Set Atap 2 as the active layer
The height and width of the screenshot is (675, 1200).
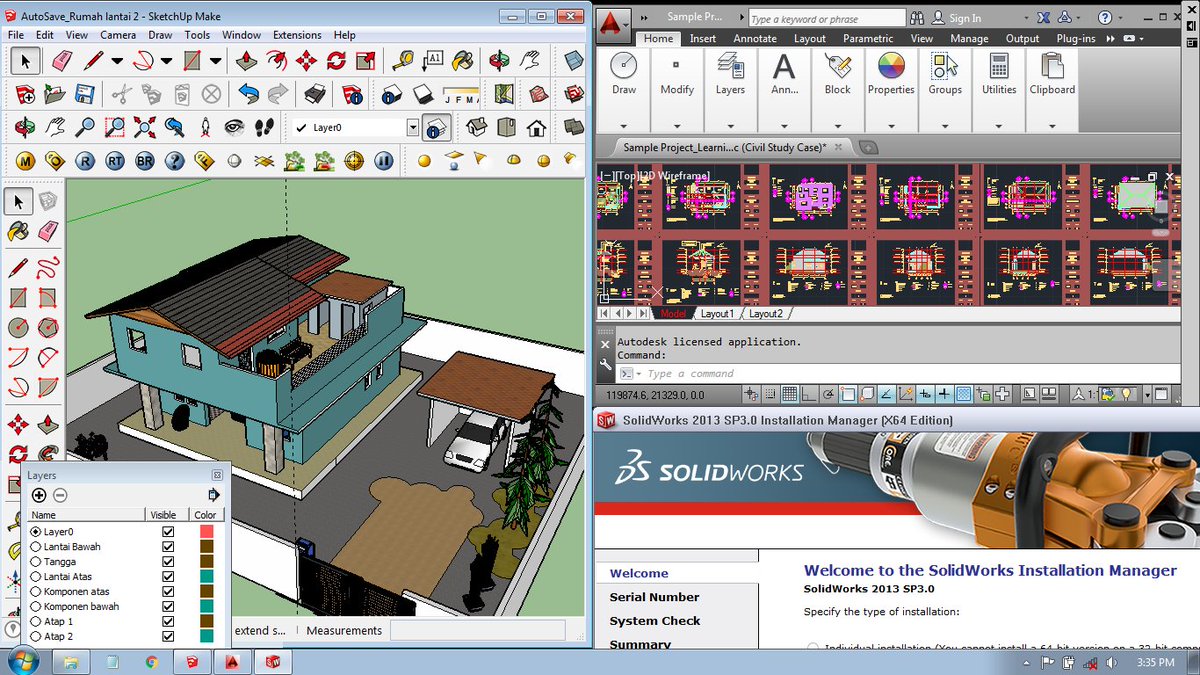pos(36,637)
